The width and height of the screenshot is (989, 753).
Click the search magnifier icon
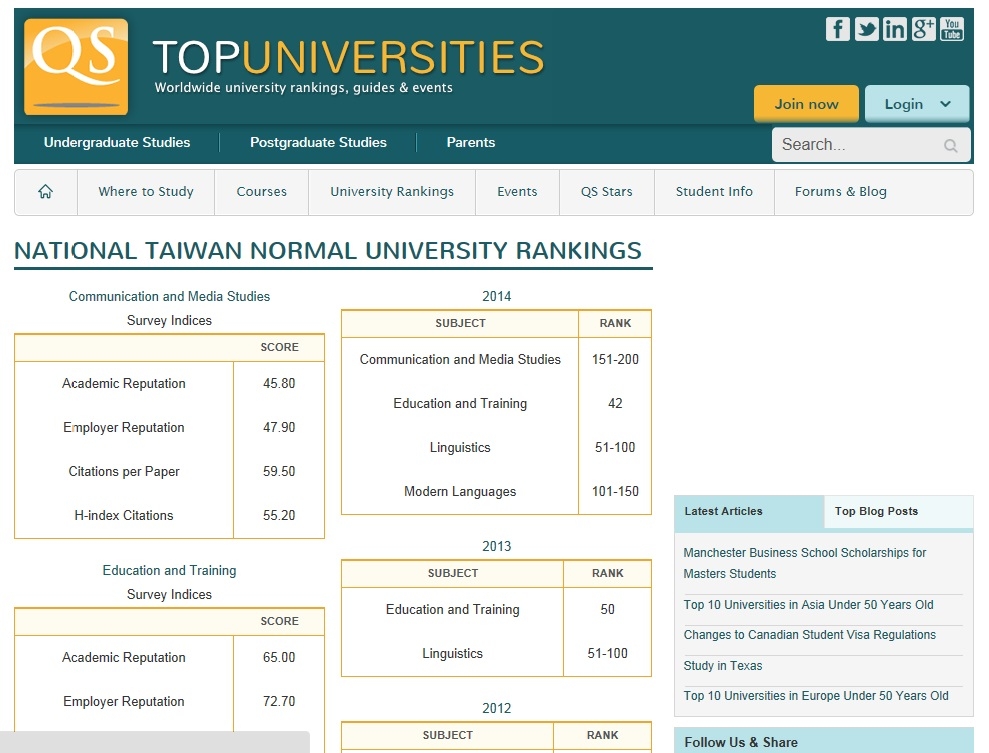pyautogui.click(x=951, y=146)
